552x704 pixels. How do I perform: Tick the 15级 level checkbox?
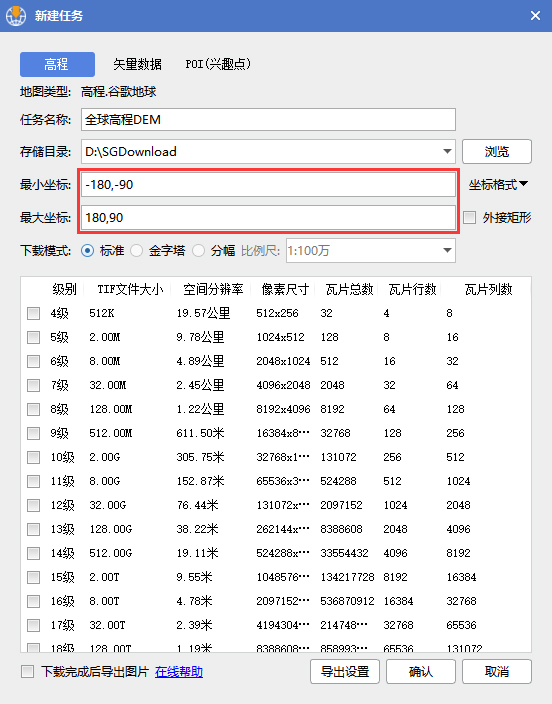[x=33, y=577]
